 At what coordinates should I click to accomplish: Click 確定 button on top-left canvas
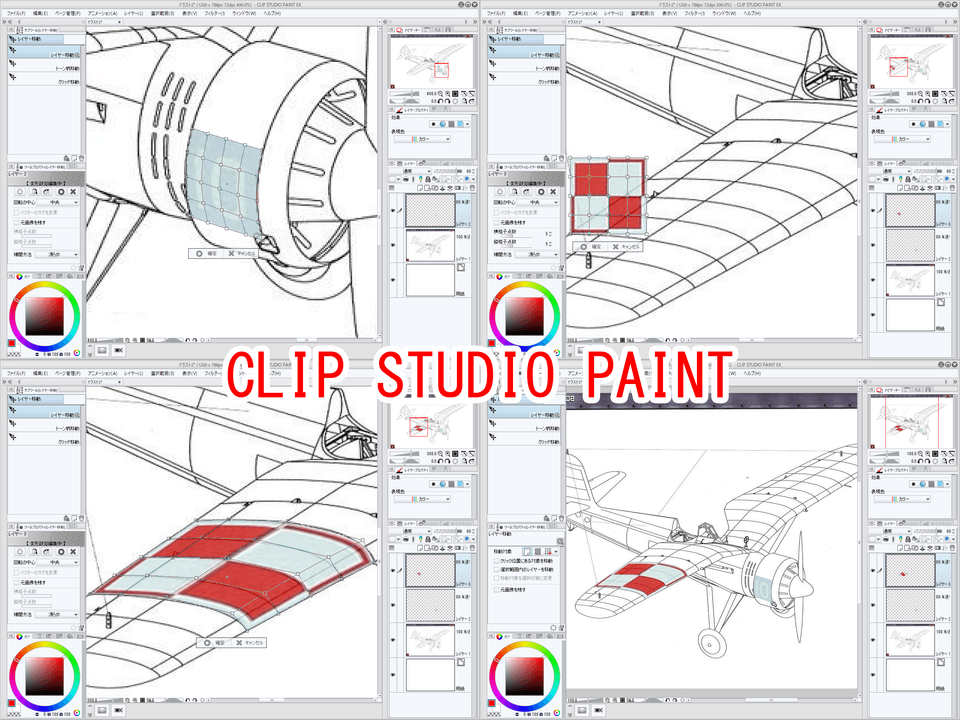(x=207, y=253)
